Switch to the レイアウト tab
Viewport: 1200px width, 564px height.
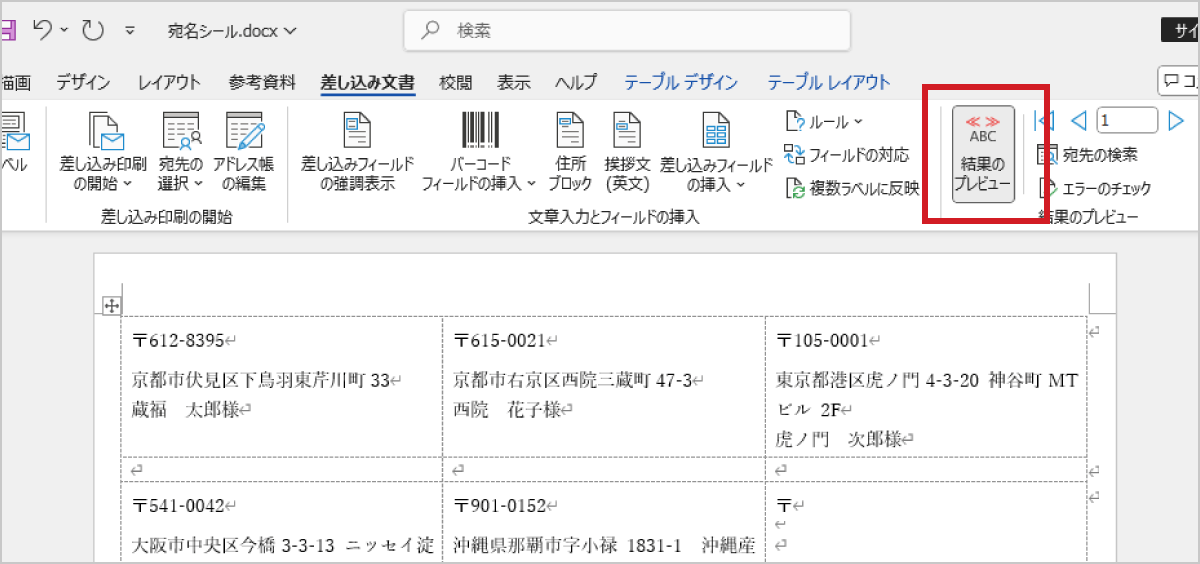(169, 83)
